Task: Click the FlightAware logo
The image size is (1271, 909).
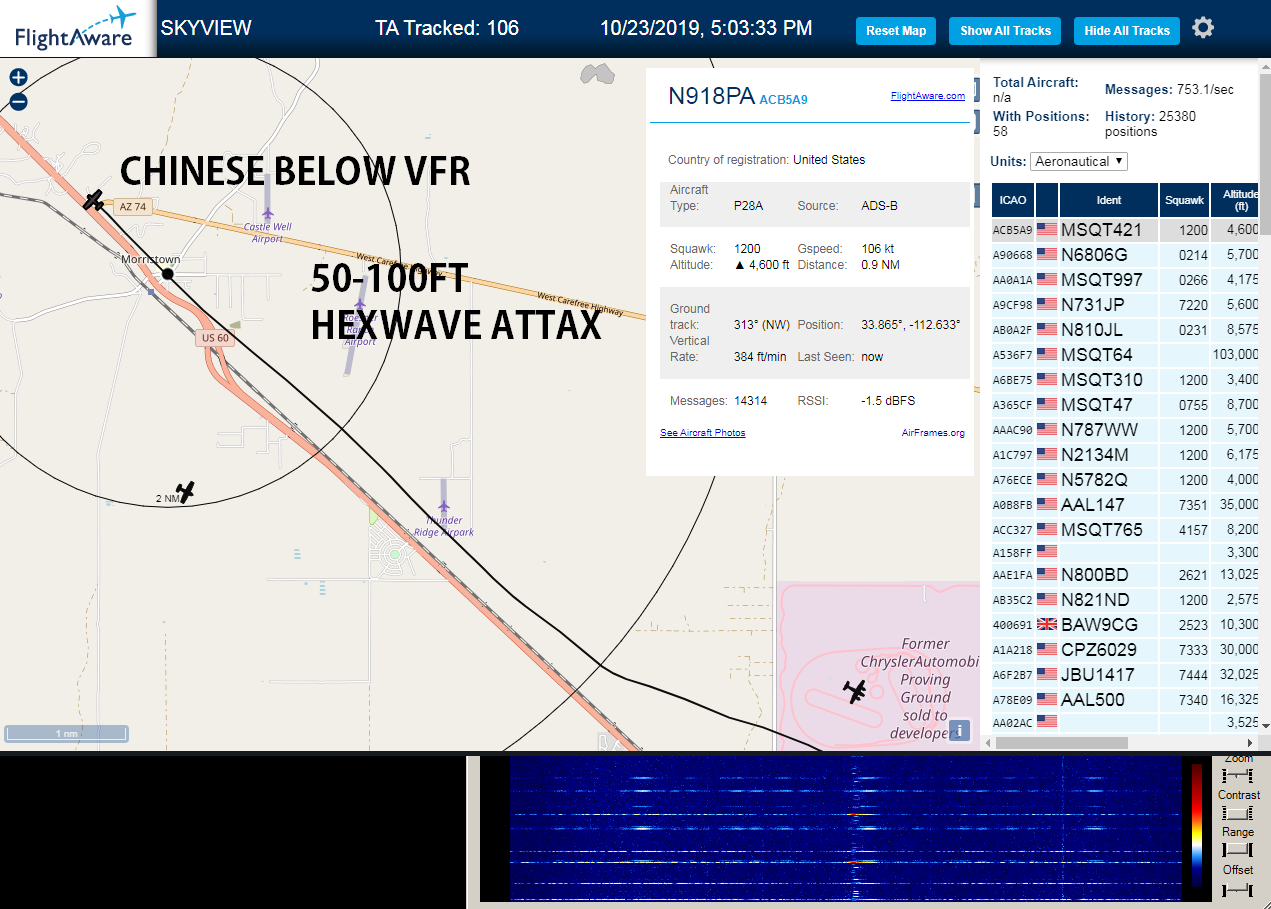Action: (x=76, y=28)
